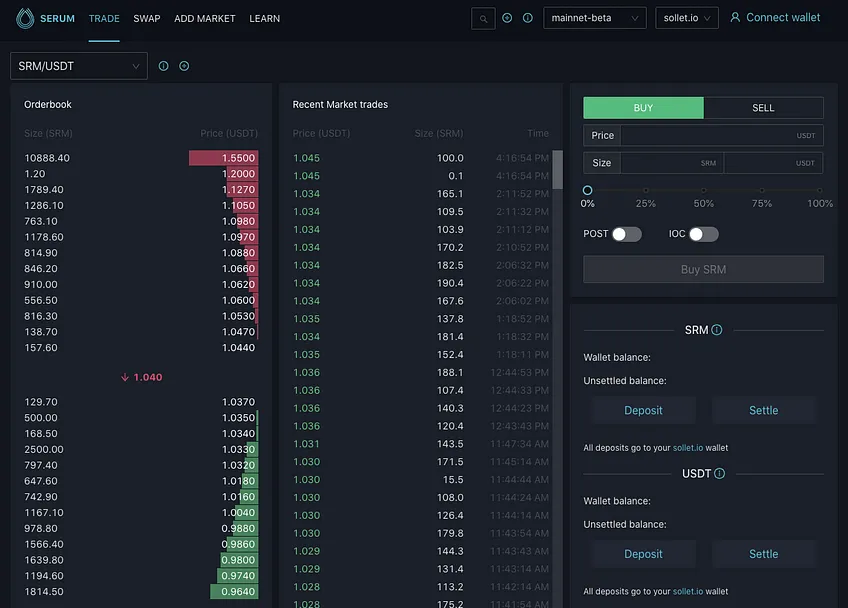Click the info icon next to SRM/USDT selector
Viewport: 848px width, 608px height.
pyautogui.click(x=163, y=66)
